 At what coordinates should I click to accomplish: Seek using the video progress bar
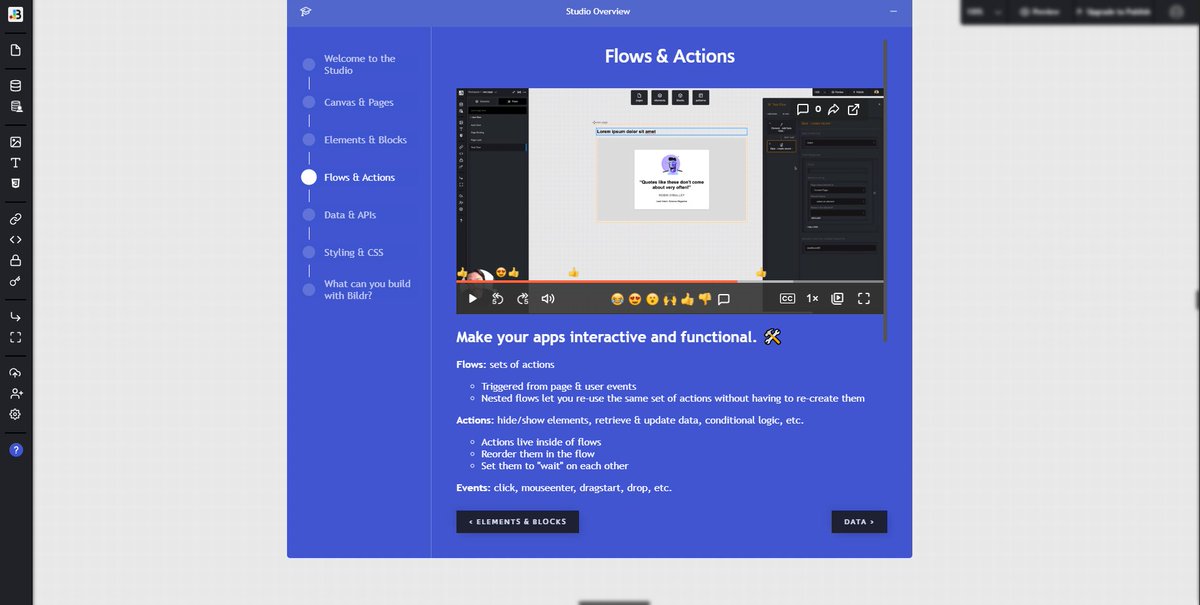[670, 281]
